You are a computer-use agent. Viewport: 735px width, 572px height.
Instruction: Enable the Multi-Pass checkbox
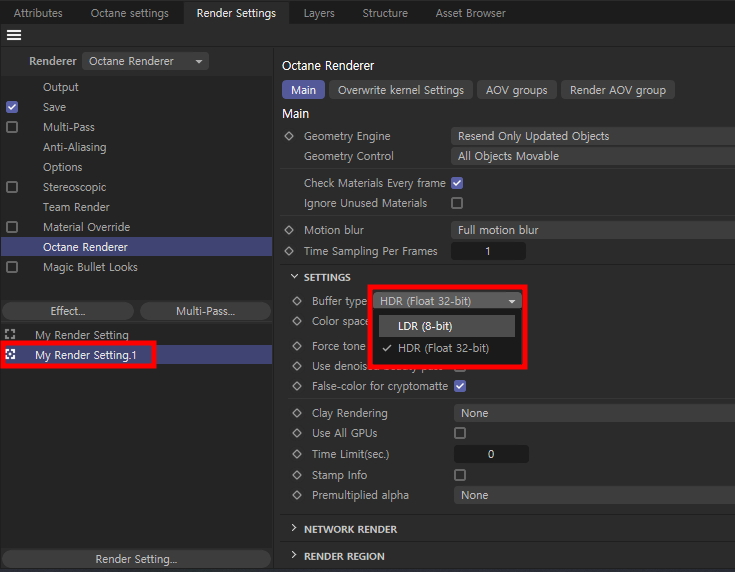(12, 127)
